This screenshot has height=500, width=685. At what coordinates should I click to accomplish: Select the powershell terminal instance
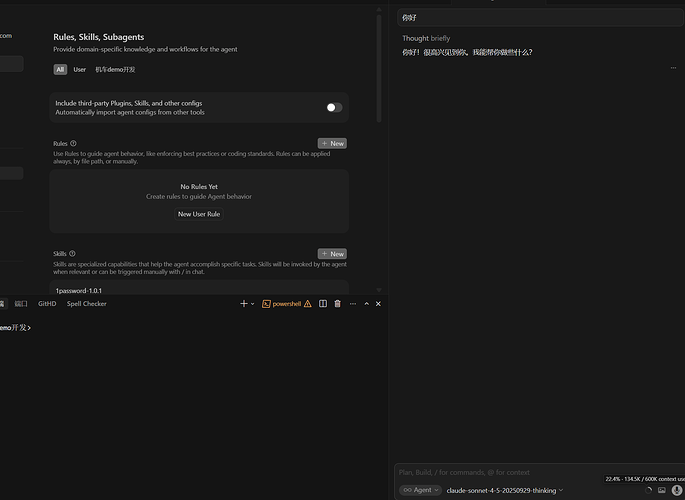[x=282, y=304]
